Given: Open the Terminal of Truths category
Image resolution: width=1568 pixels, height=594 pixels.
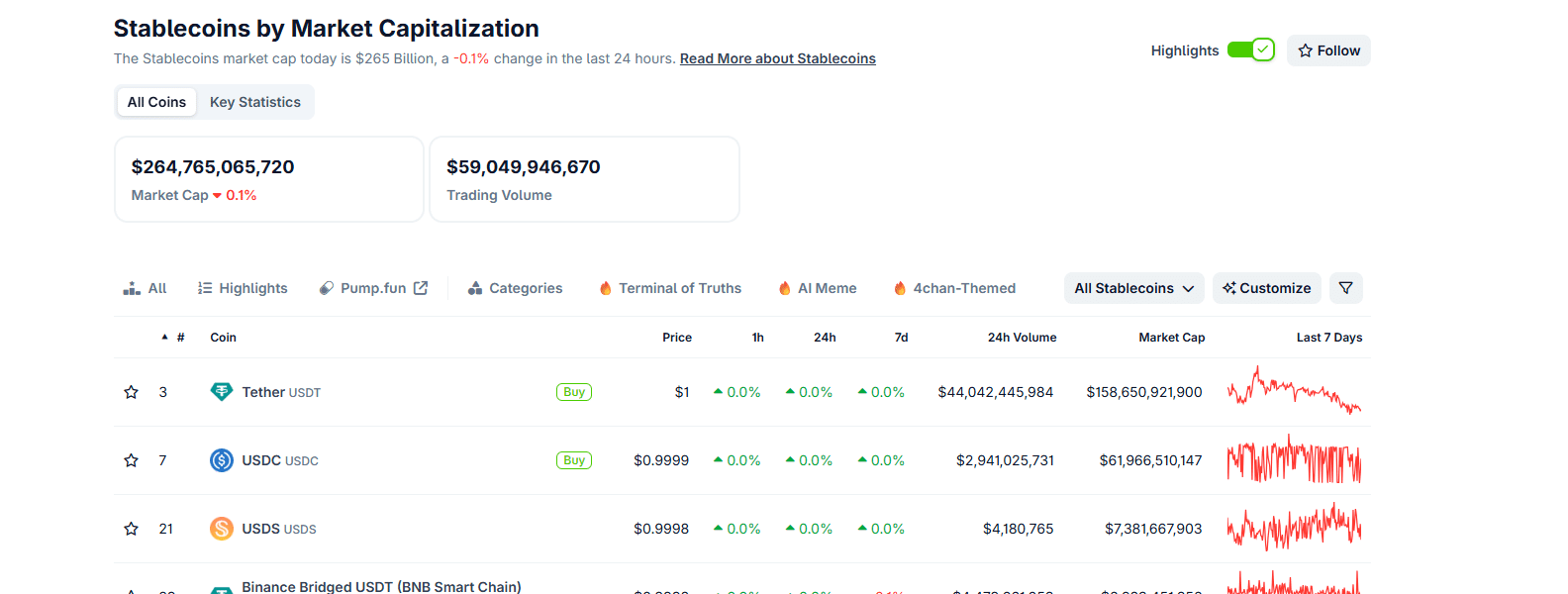Looking at the screenshot, I should pyautogui.click(x=670, y=288).
